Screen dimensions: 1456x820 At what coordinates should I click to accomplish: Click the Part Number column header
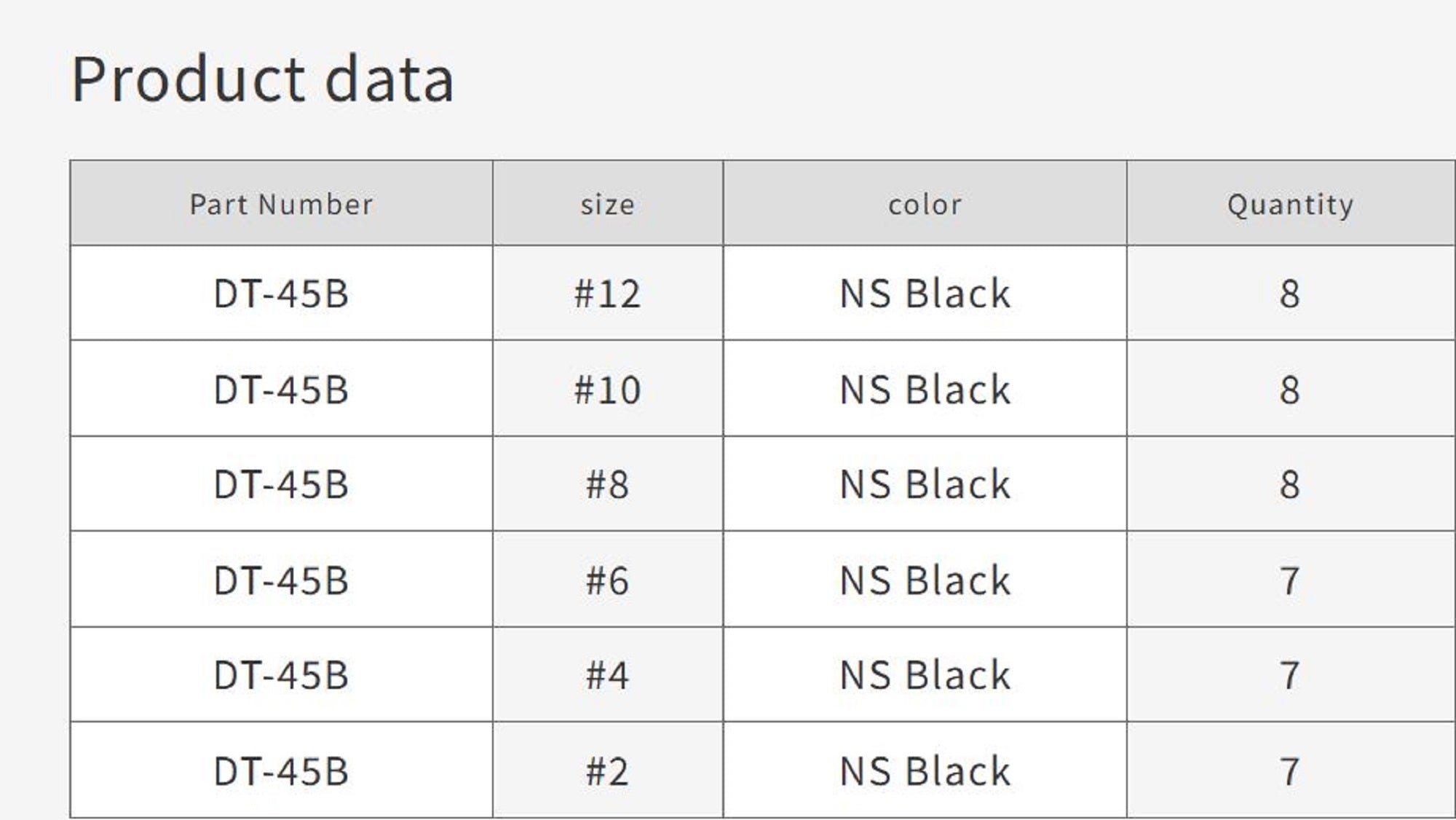281,205
